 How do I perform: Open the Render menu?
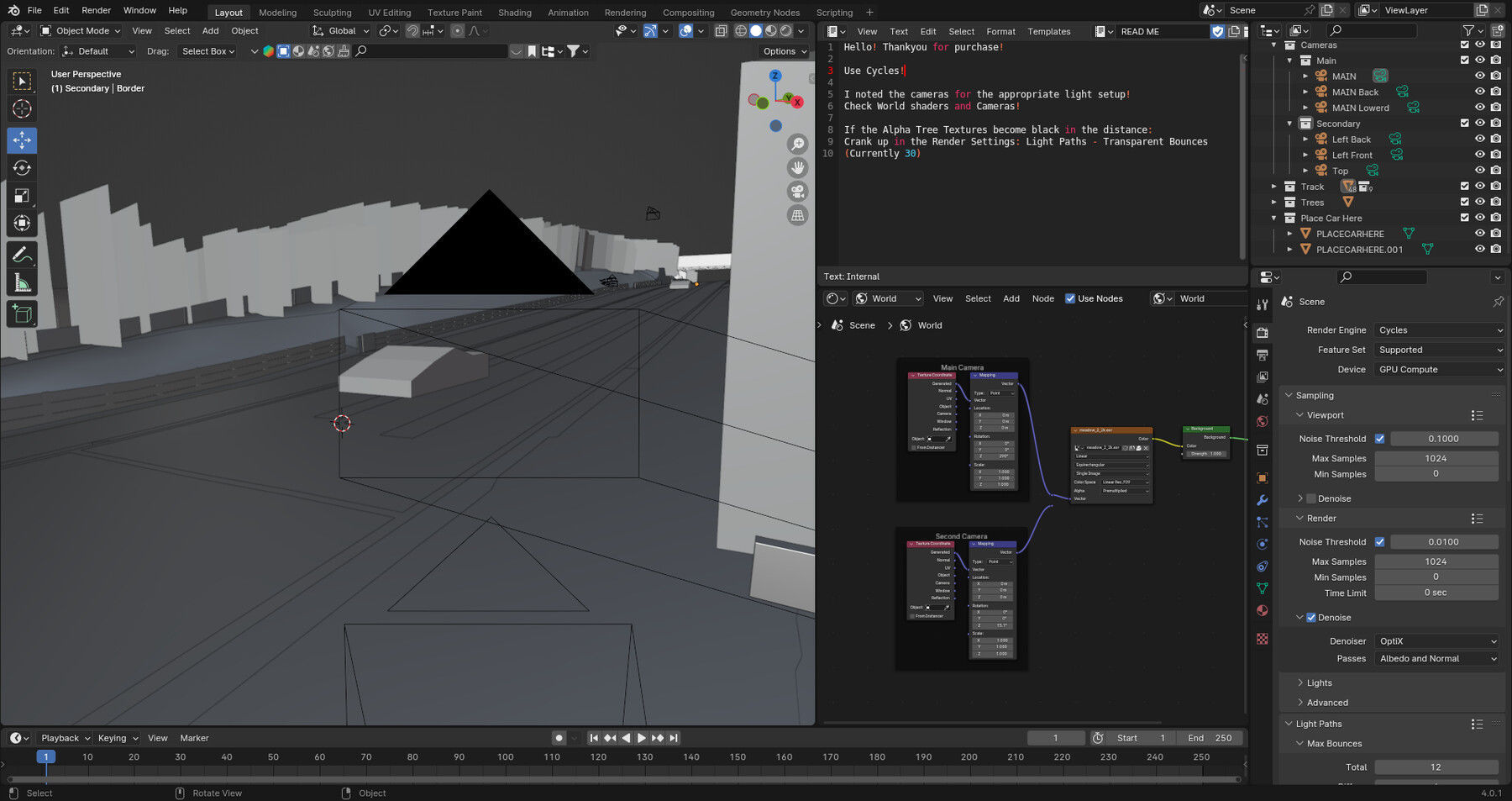click(96, 11)
